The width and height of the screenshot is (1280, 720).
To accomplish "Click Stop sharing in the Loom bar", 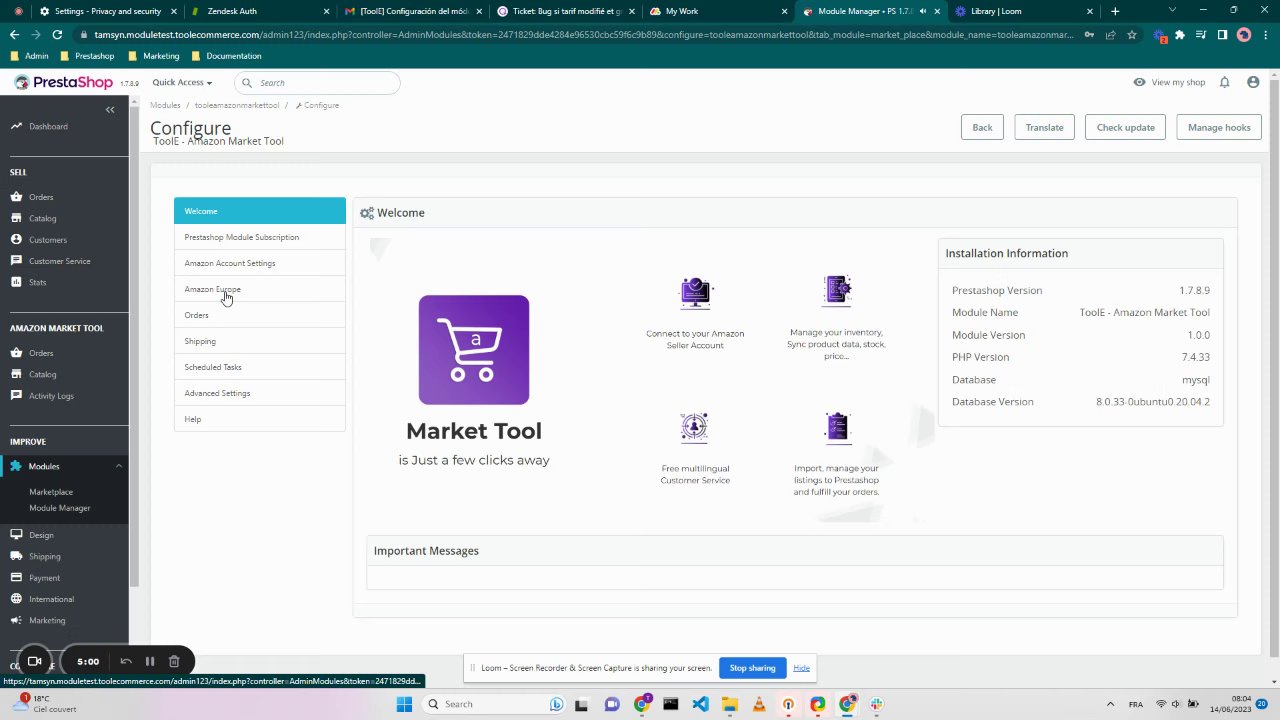I will click(x=752, y=668).
